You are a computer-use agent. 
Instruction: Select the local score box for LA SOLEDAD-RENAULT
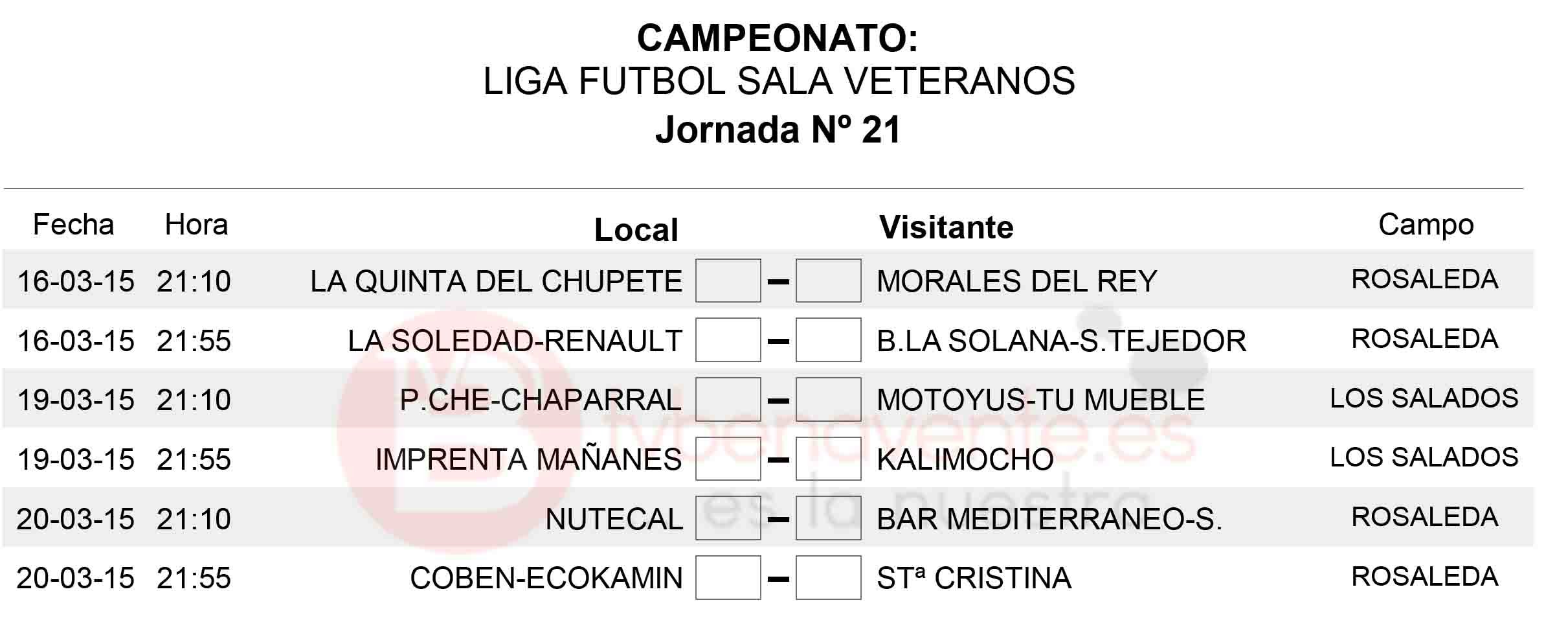tap(728, 339)
